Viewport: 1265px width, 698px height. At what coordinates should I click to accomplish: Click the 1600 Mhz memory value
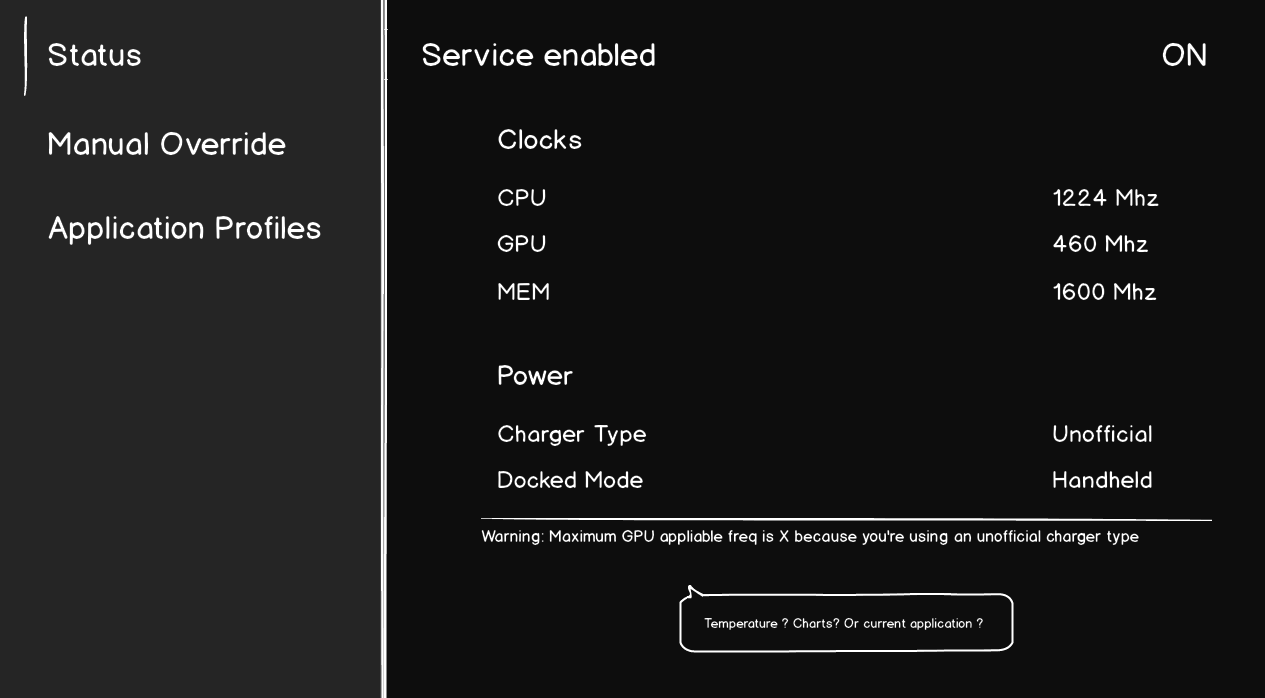[1105, 292]
